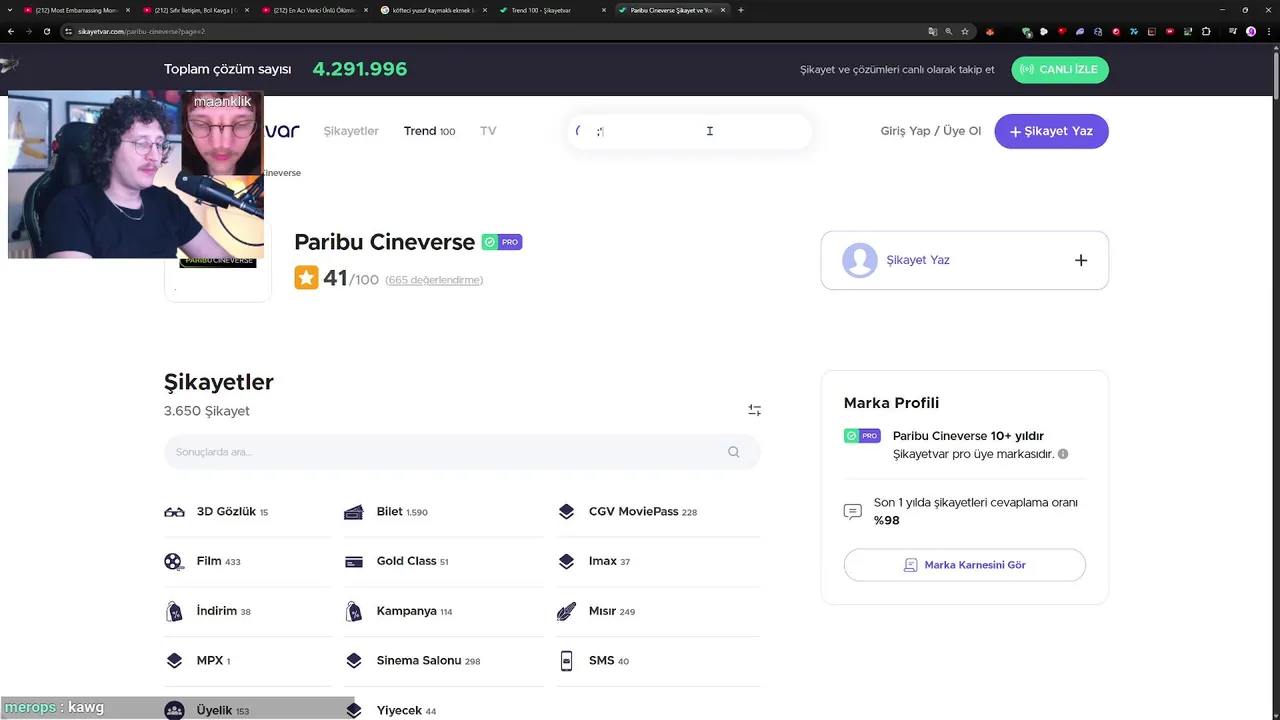1280x720 pixels.
Task: Open the Sinema Salonu 298 category
Action: pos(428,661)
